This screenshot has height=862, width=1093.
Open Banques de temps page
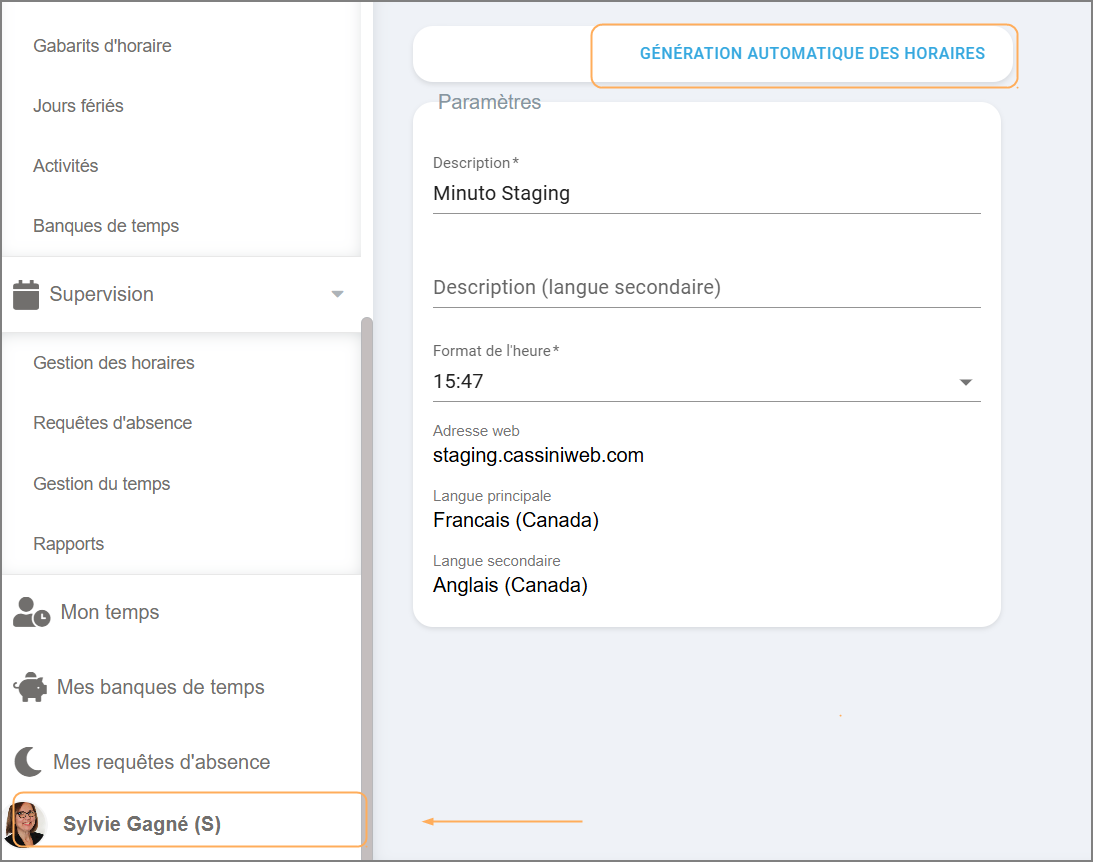[106, 226]
